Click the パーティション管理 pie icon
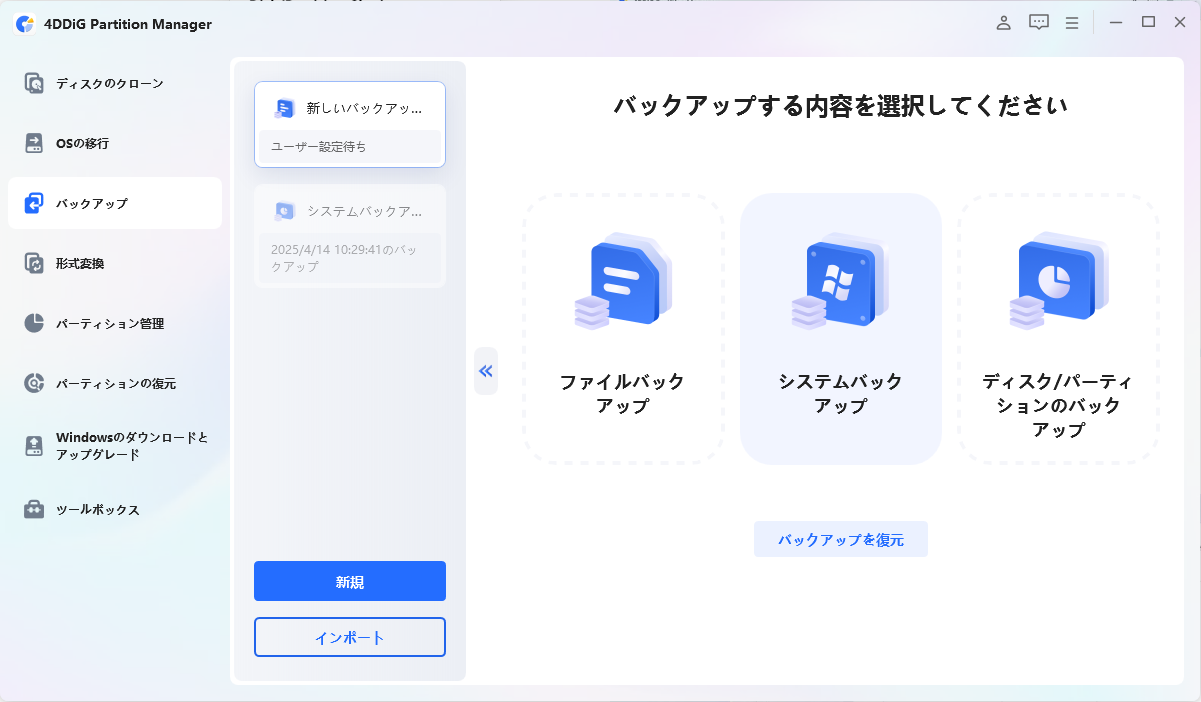 [34, 323]
